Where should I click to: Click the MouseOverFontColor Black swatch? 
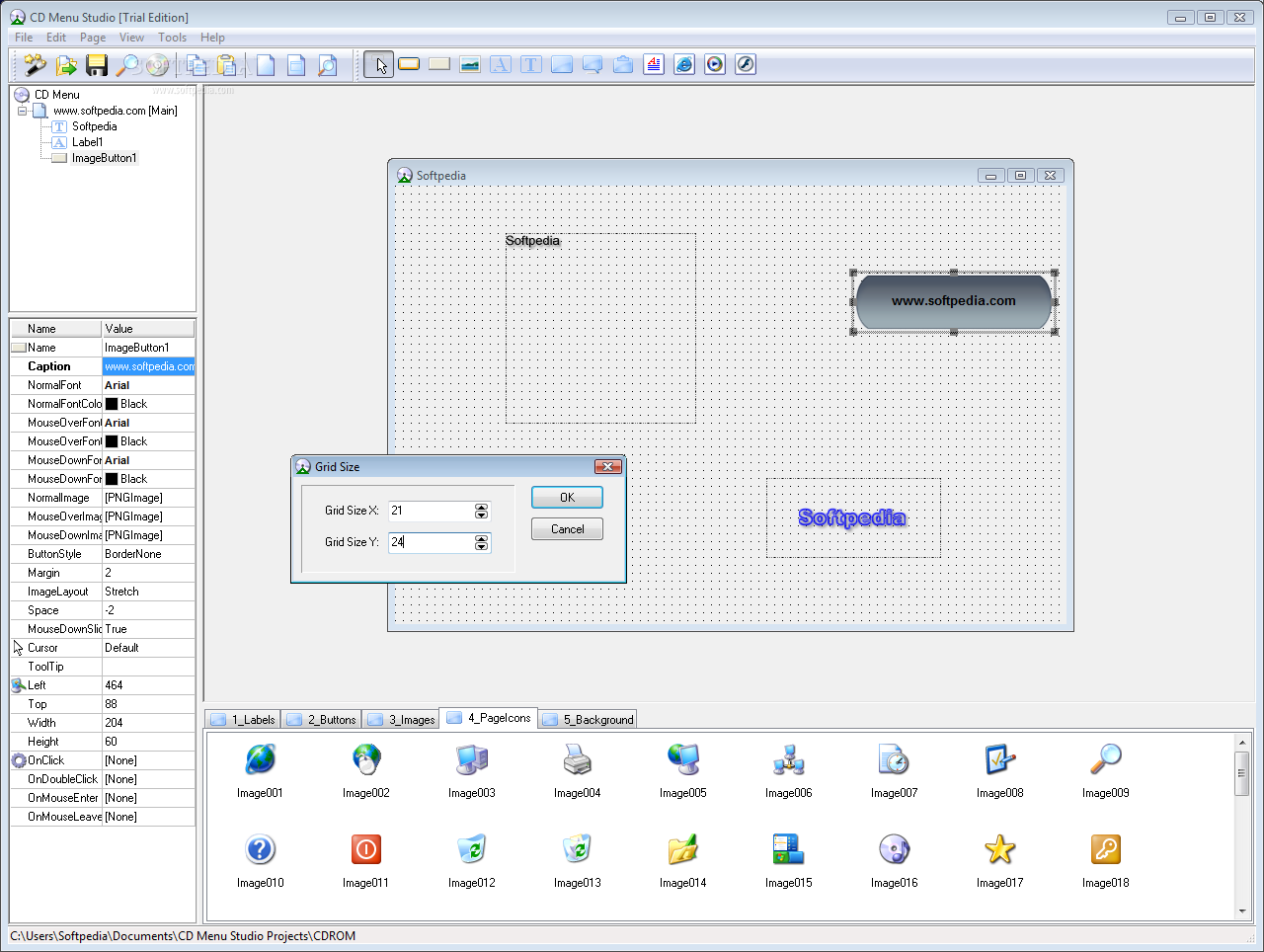(x=112, y=441)
